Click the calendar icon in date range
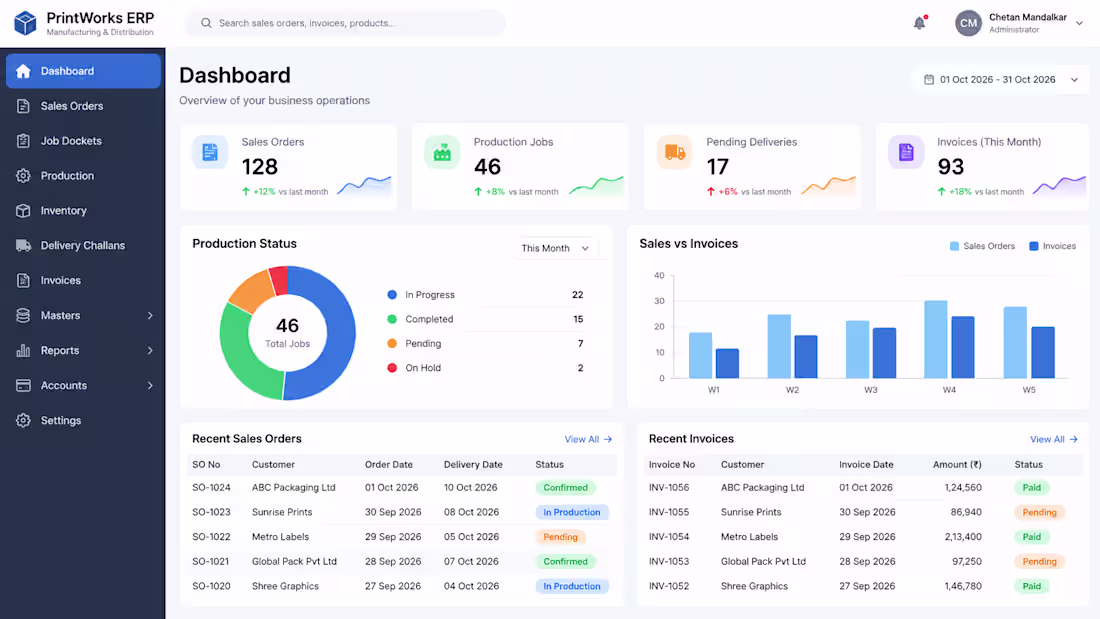Image resolution: width=1100 pixels, height=619 pixels. (929, 79)
